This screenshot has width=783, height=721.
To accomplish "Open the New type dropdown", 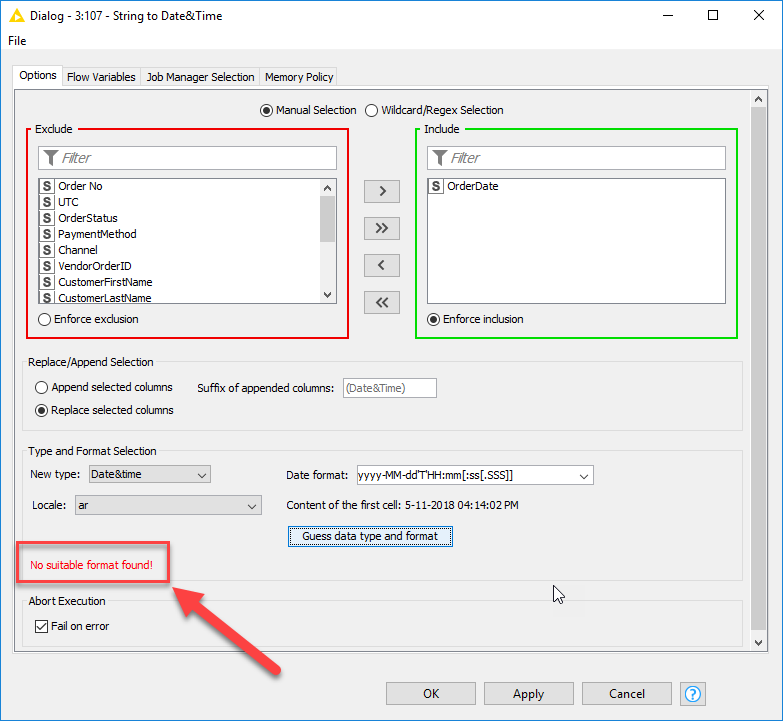I will (149, 474).
